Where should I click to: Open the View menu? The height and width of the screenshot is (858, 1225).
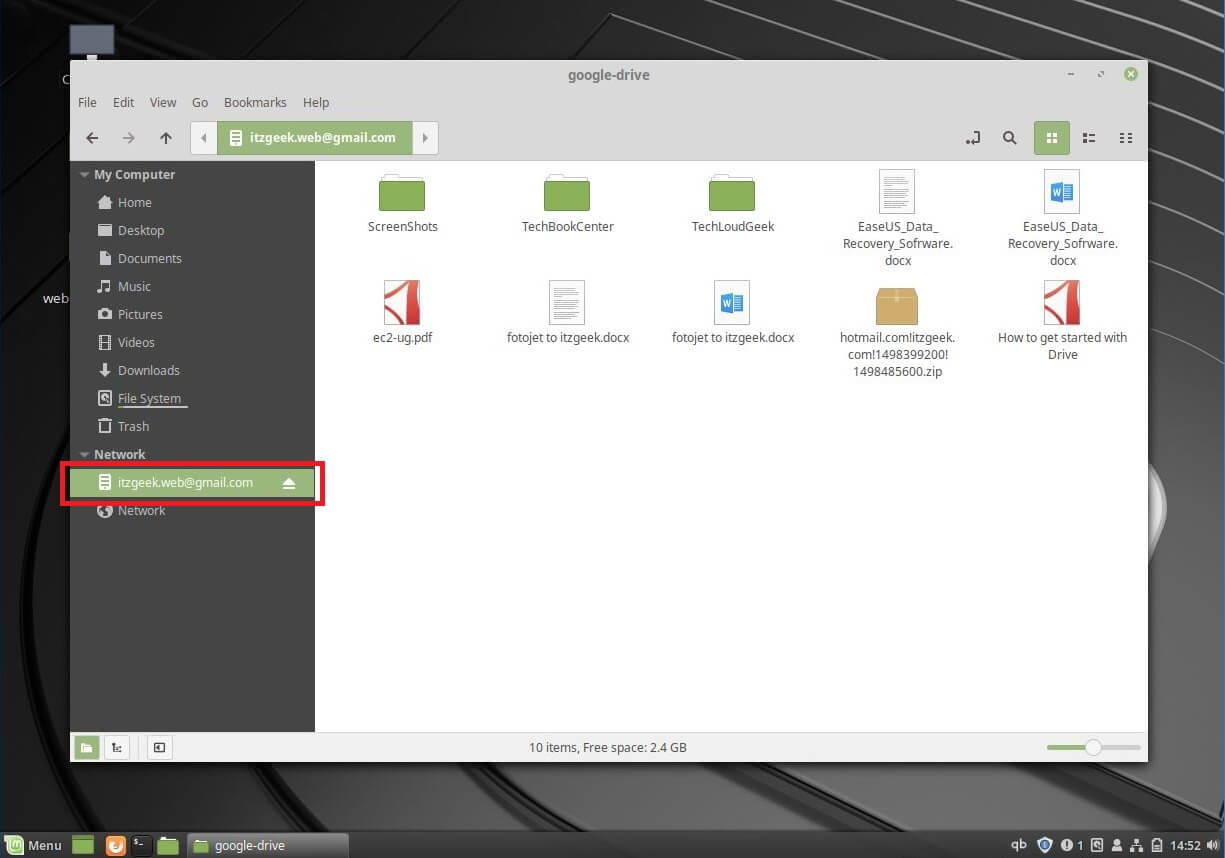click(162, 102)
